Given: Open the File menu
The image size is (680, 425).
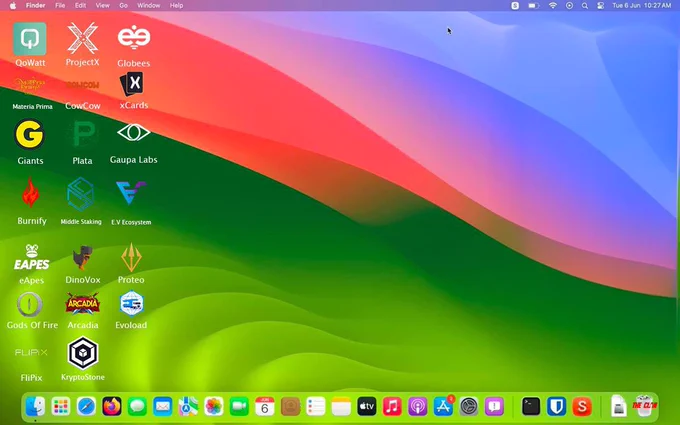Looking at the screenshot, I should click(x=60, y=5).
